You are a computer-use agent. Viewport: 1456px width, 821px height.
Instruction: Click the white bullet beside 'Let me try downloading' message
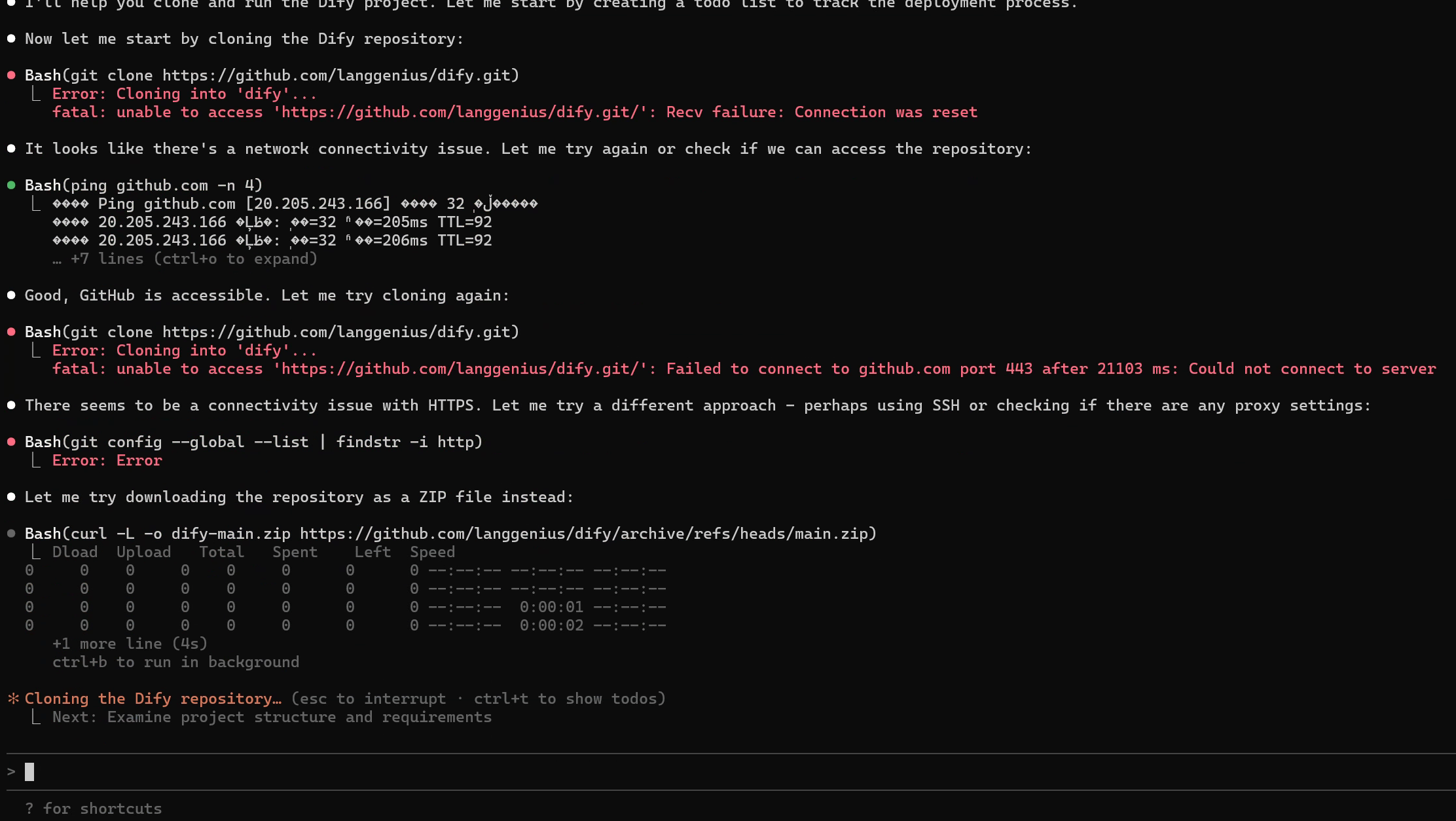point(11,498)
